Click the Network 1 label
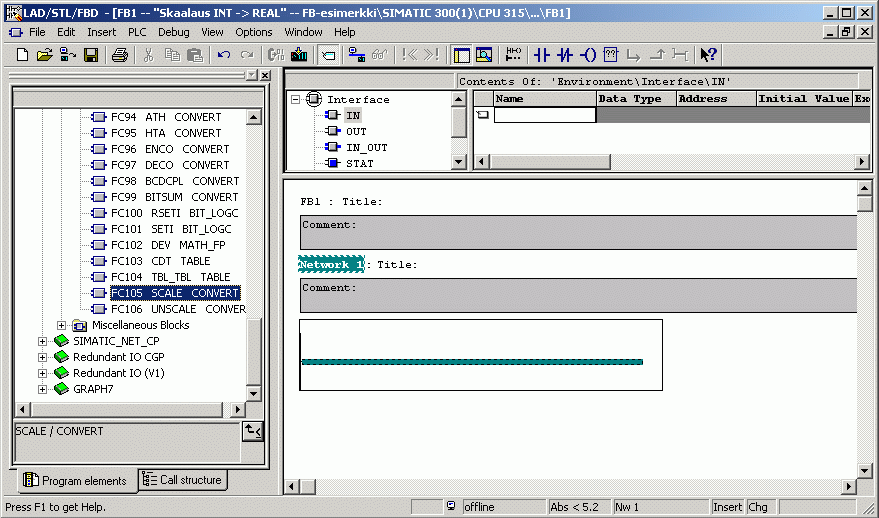The height and width of the screenshot is (518, 879). pyautogui.click(x=331, y=264)
